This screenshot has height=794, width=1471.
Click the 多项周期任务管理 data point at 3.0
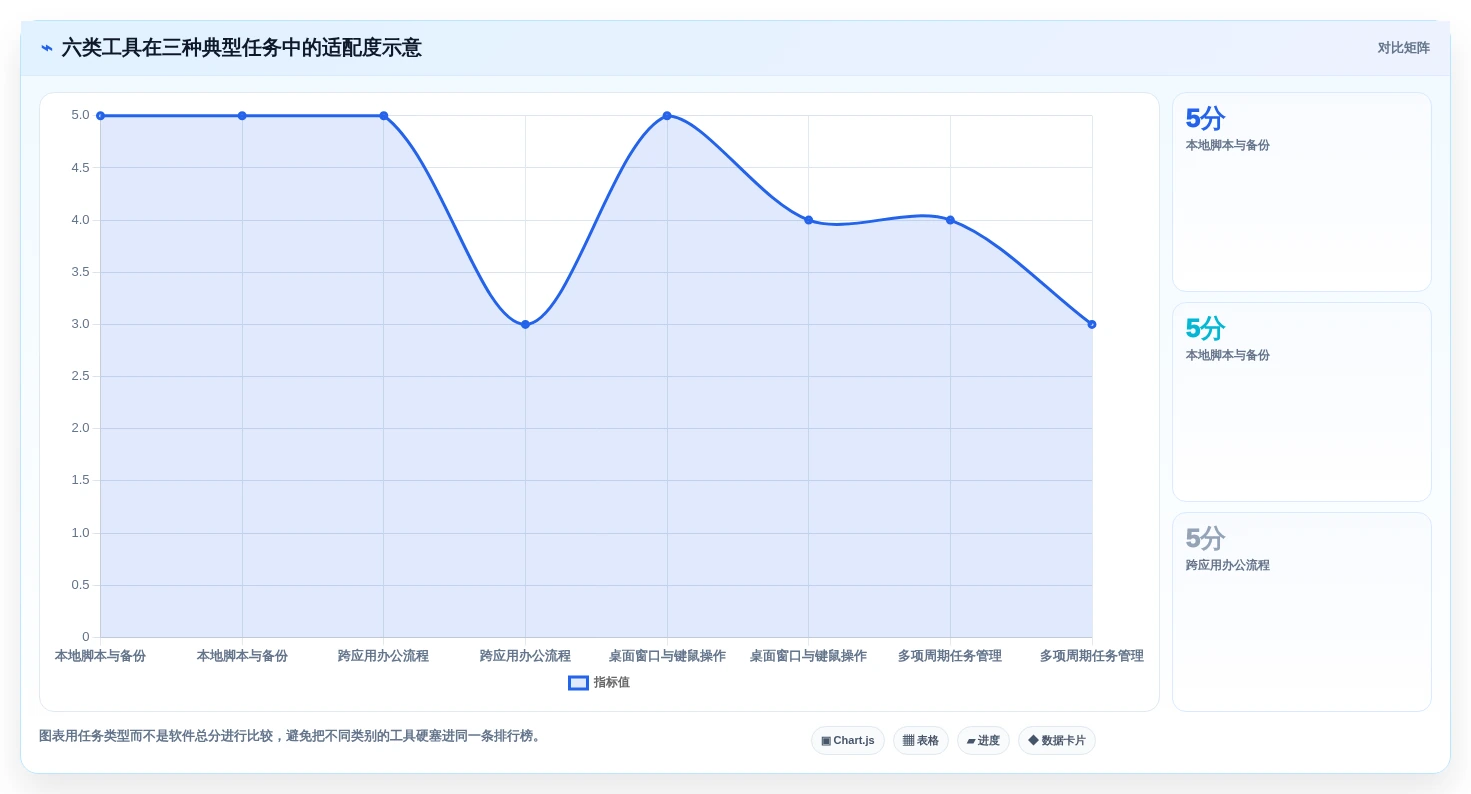[x=1092, y=324]
